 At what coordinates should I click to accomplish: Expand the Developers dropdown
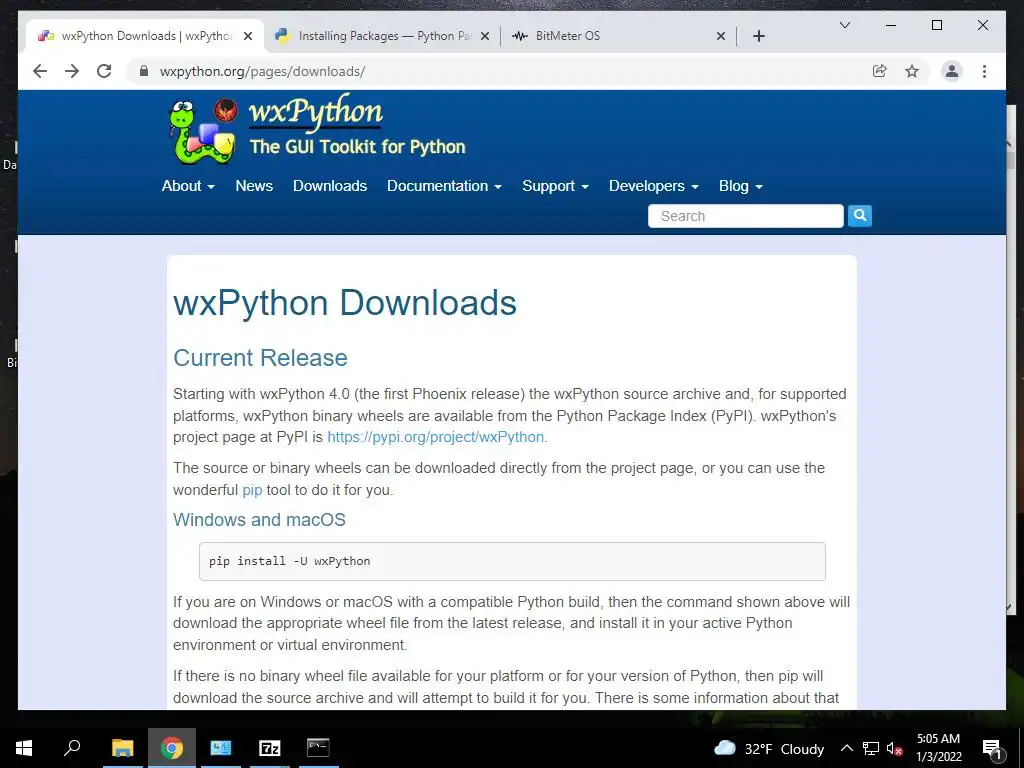click(x=654, y=186)
